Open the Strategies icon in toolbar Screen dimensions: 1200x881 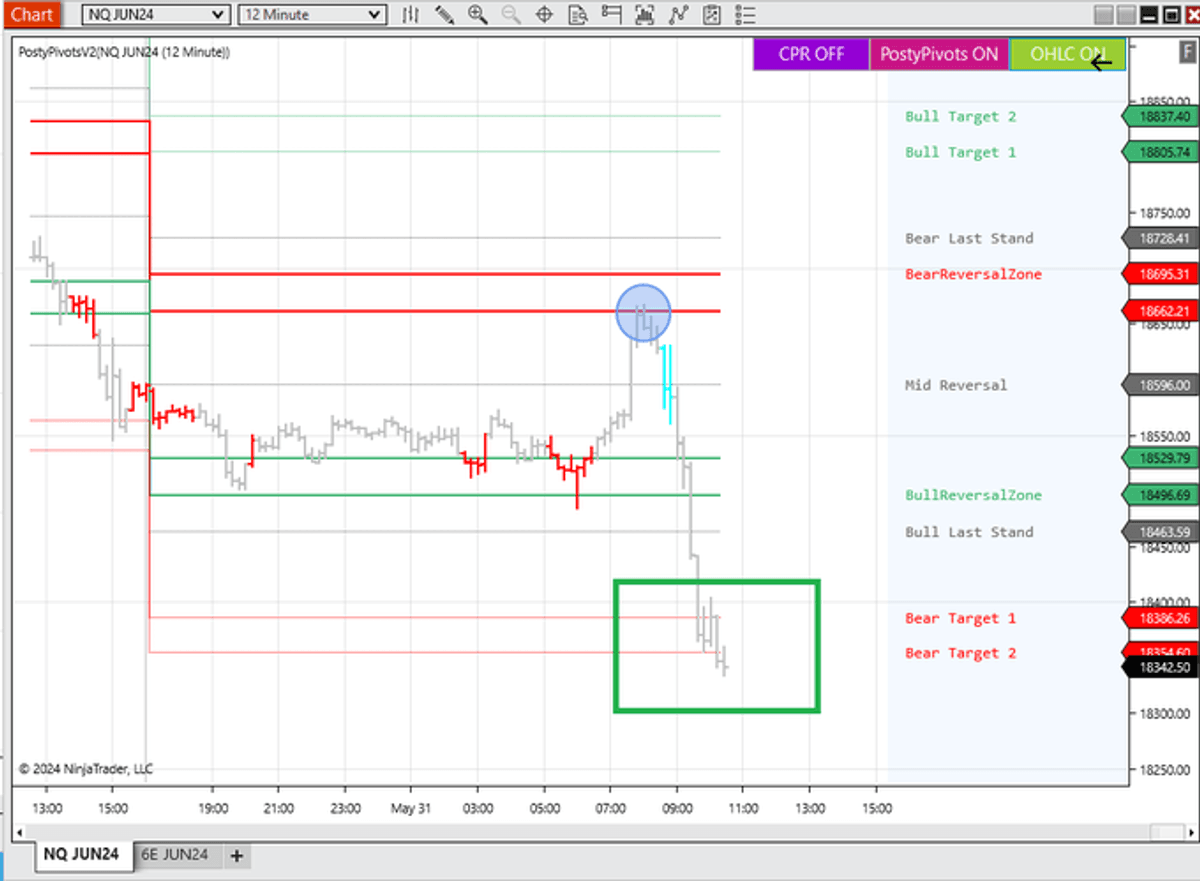tap(712, 15)
